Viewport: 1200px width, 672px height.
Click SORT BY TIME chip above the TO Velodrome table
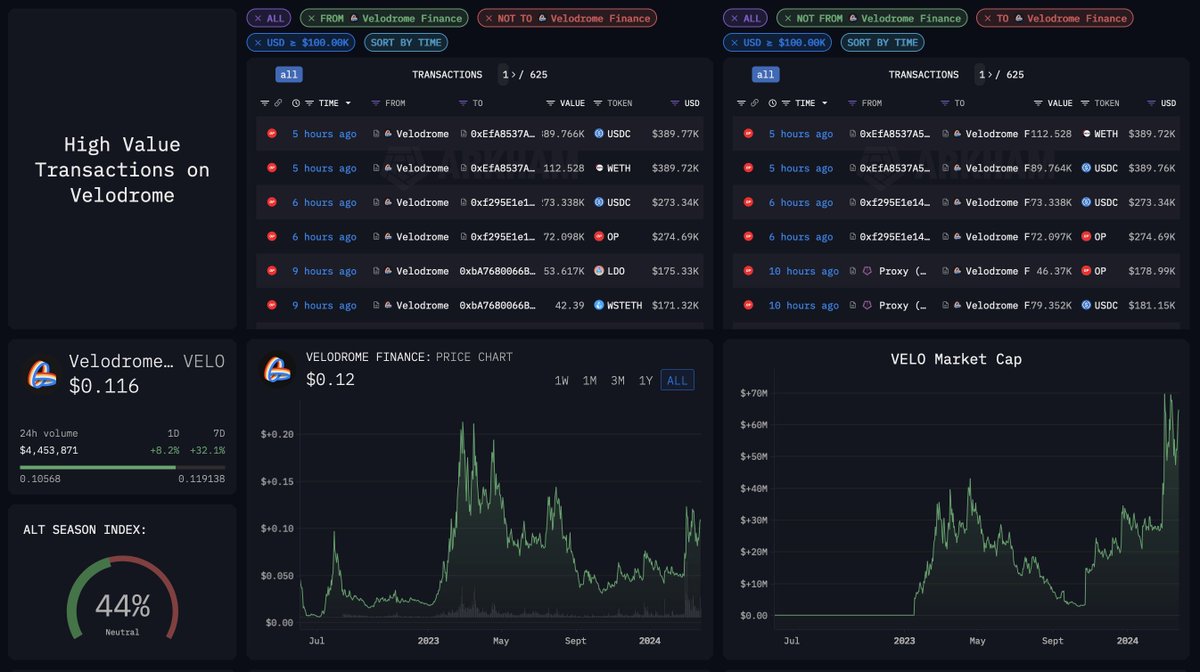(x=882, y=42)
